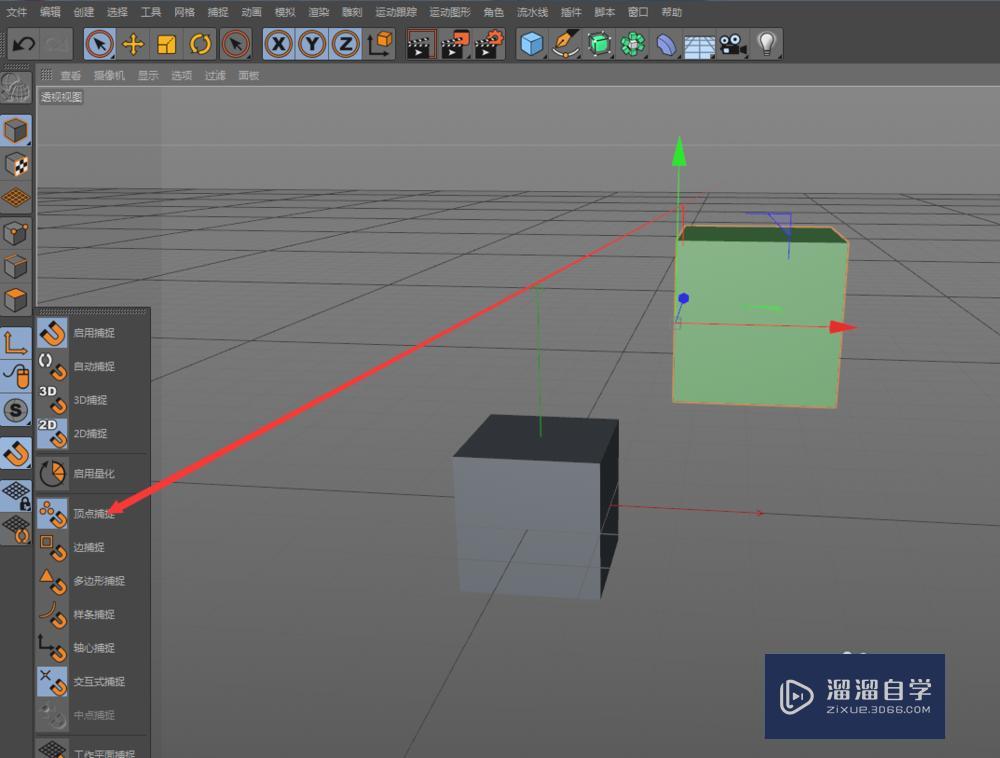Open the blue deformer flyout

point(666,44)
